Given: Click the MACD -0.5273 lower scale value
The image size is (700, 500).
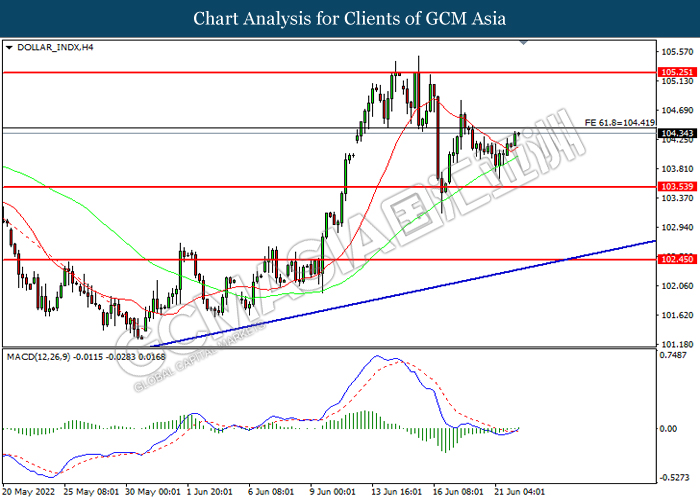Looking at the screenshot, I should [x=675, y=478].
